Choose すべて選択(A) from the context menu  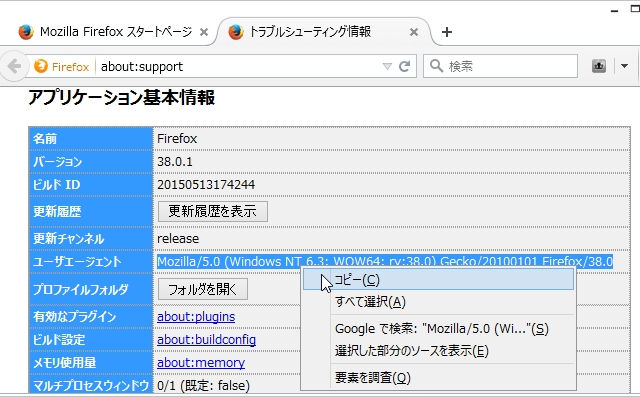click(438, 302)
